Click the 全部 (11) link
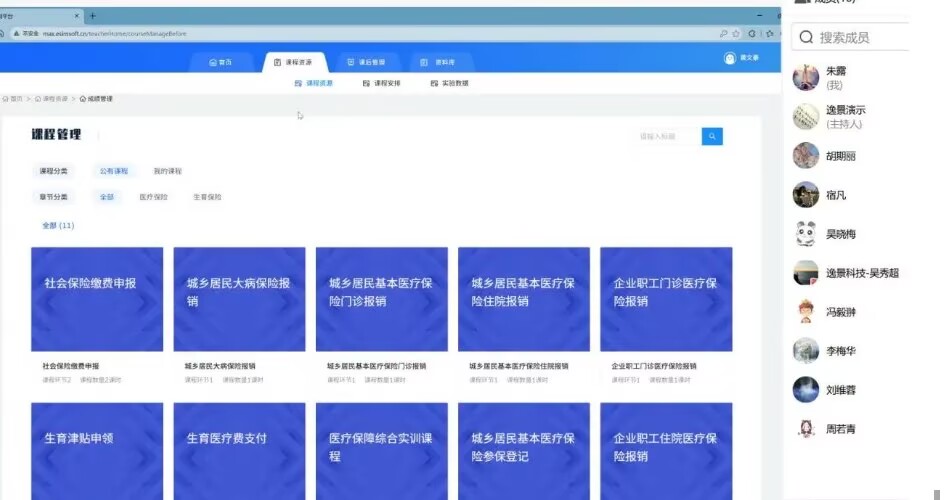This screenshot has width=949, height=500. (x=58, y=226)
